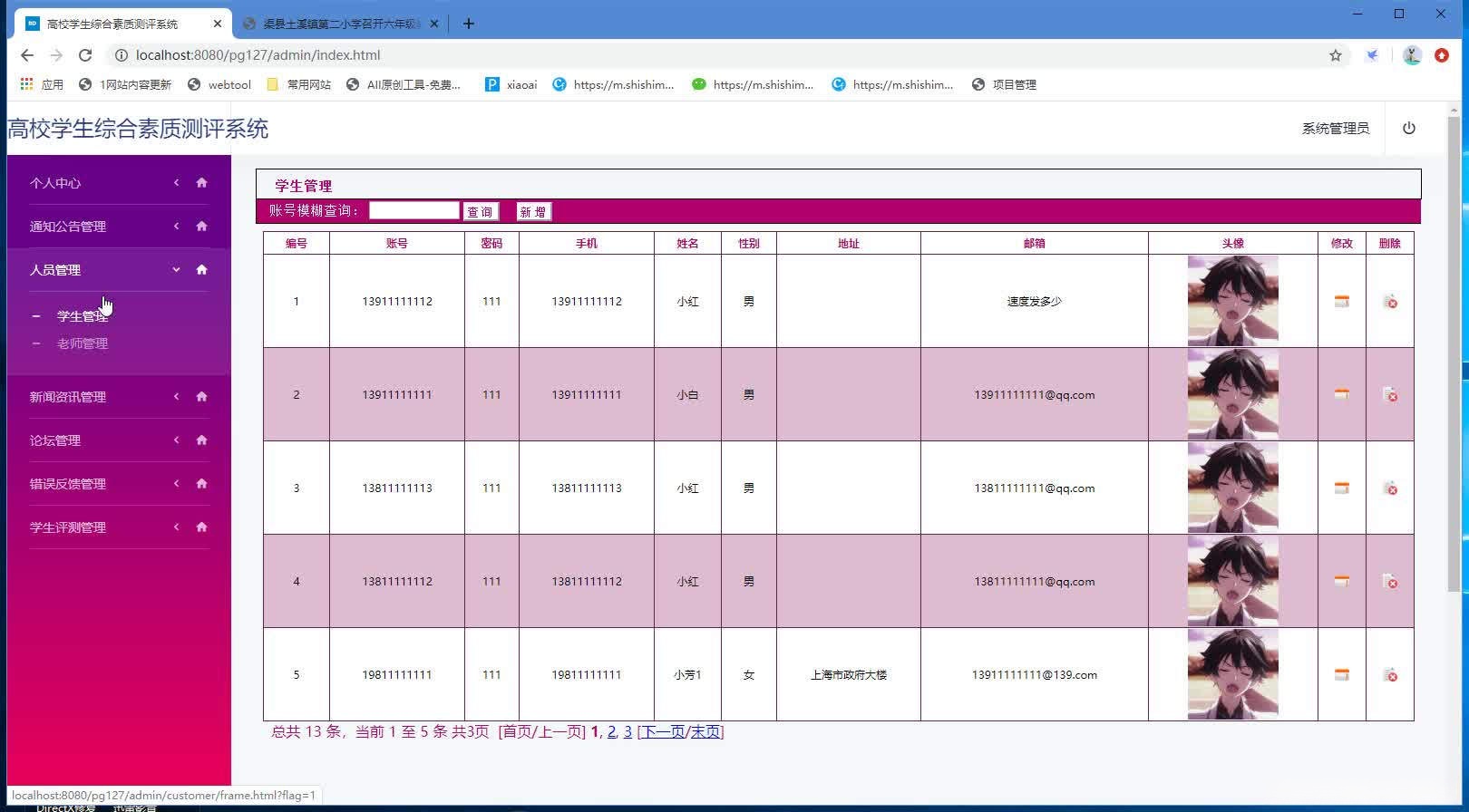Close the 高校学生综合素质测评系统 tab
Screen dimensions: 1469x812
218,24
